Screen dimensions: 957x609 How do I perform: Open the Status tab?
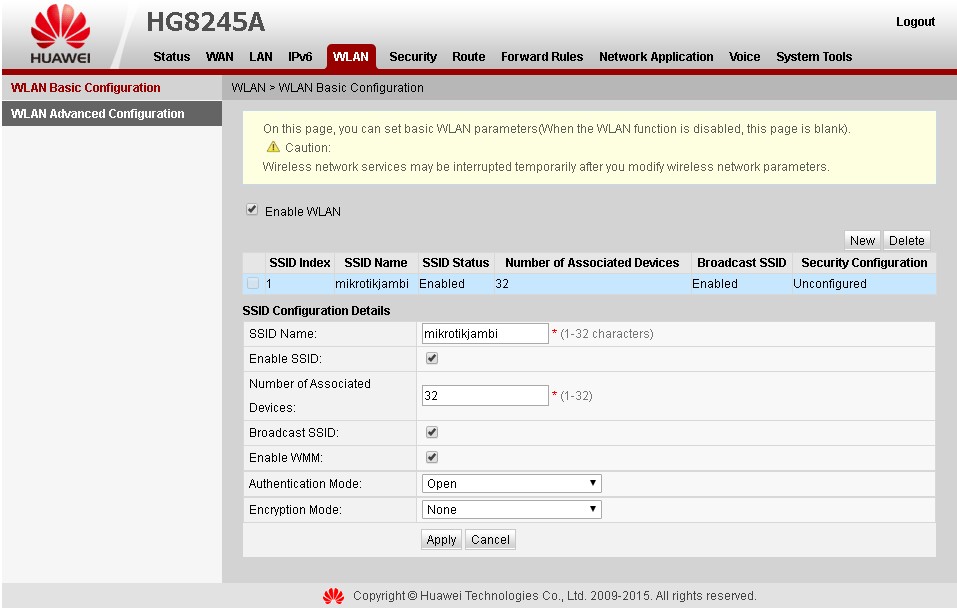tap(172, 57)
